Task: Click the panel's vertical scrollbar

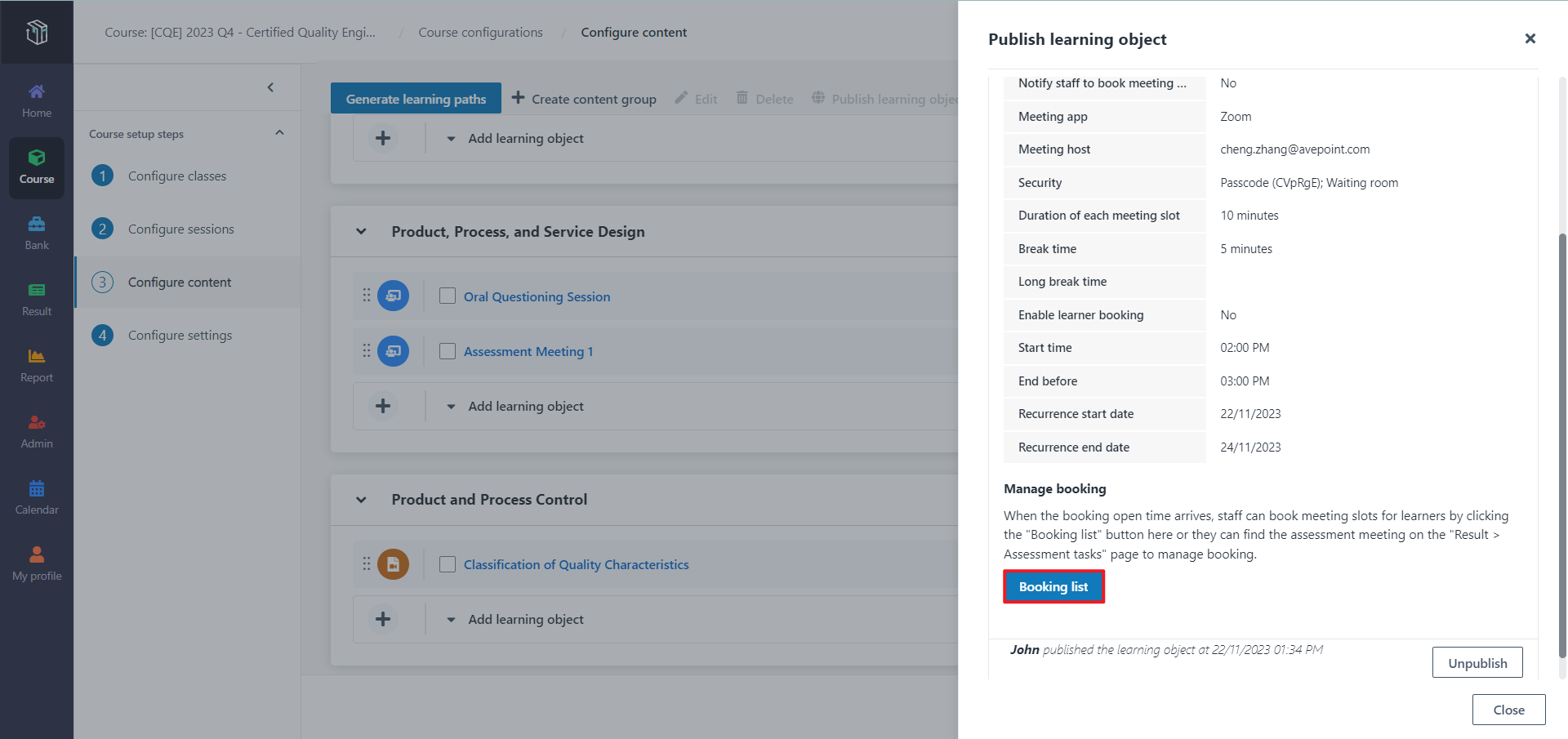Action: tap(1561, 441)
